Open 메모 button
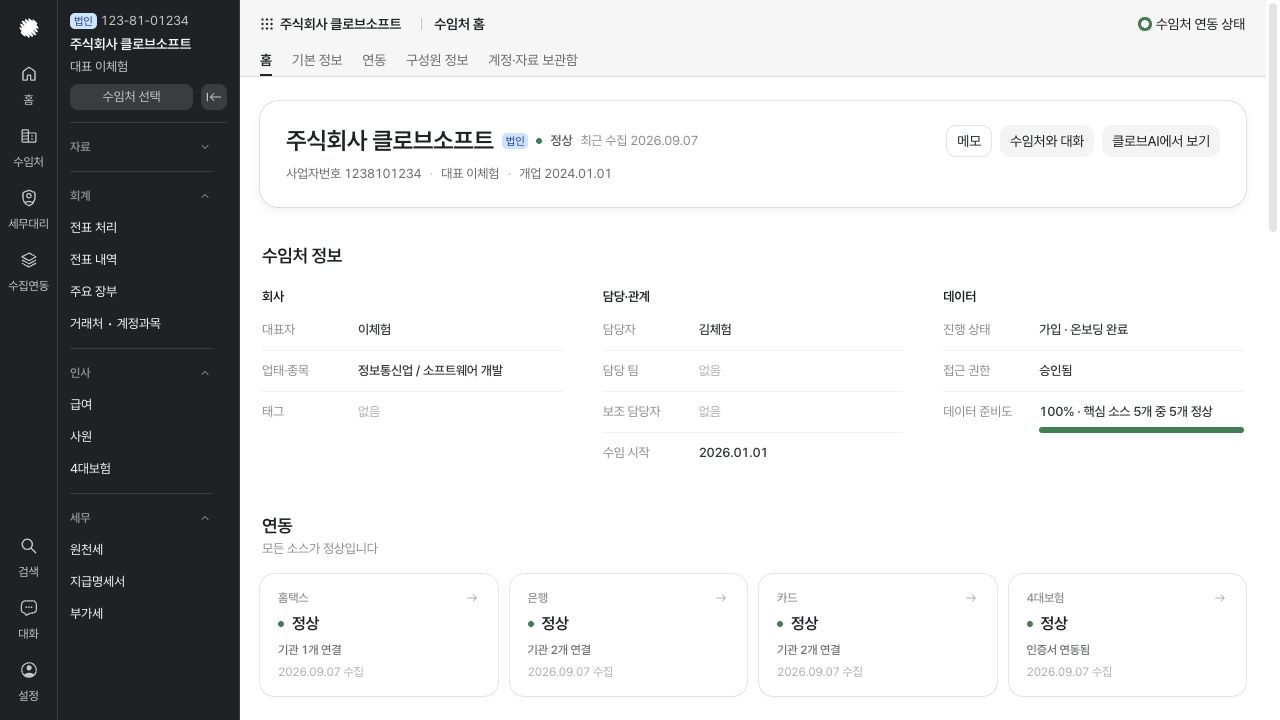The height and width of the screenshot is (720, 1280). 969,141
